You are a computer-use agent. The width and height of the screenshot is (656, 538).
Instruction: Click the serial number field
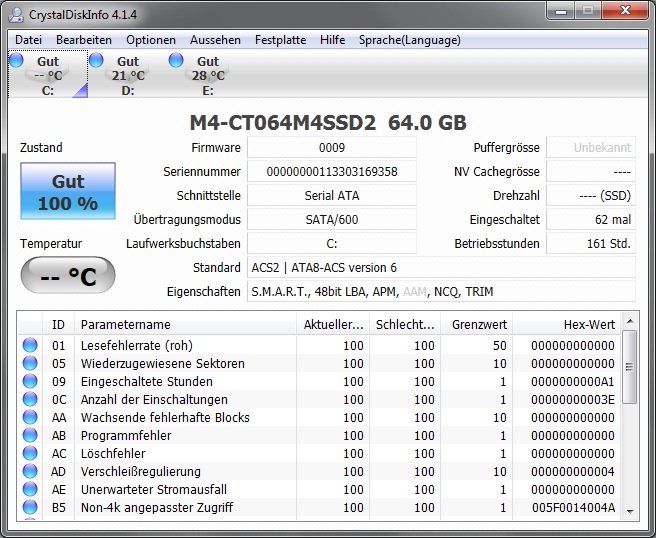click(332, 172)
